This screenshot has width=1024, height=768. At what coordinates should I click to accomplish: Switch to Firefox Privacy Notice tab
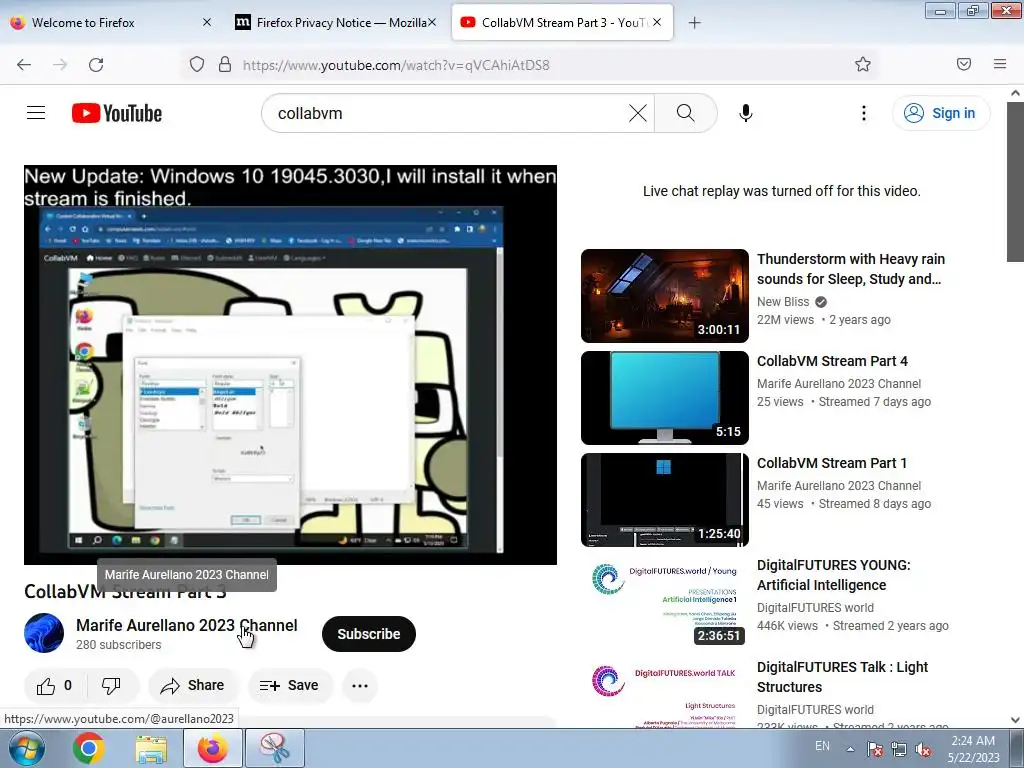[x=336, y=23]
